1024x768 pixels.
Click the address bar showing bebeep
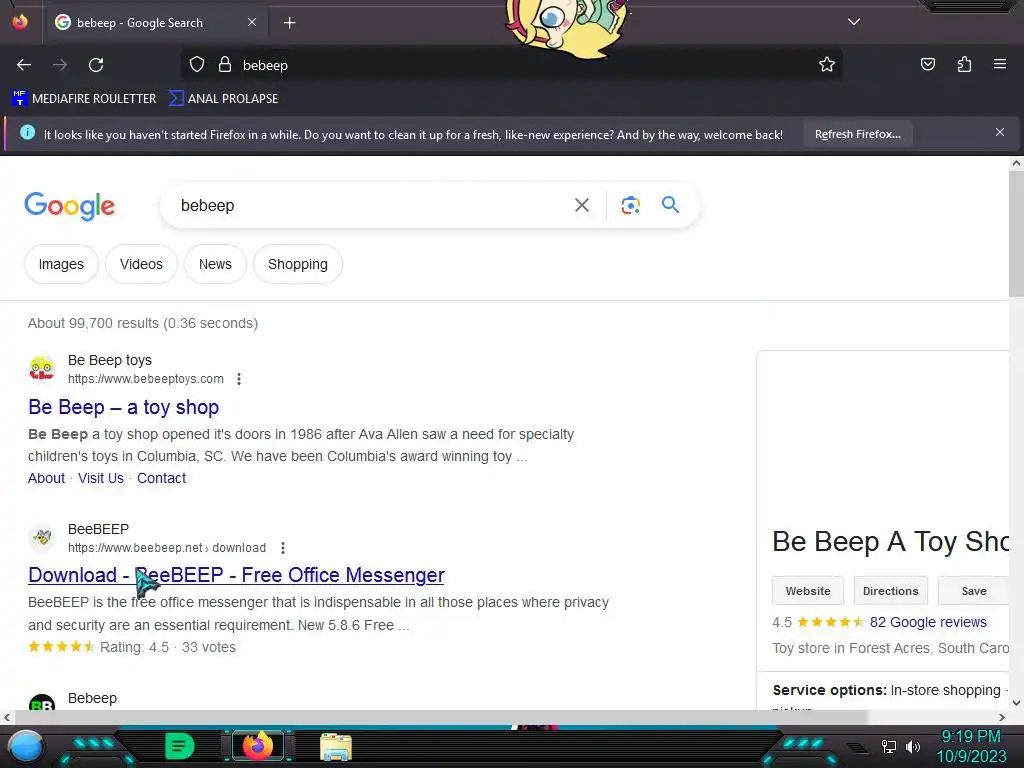click(511, 65)
